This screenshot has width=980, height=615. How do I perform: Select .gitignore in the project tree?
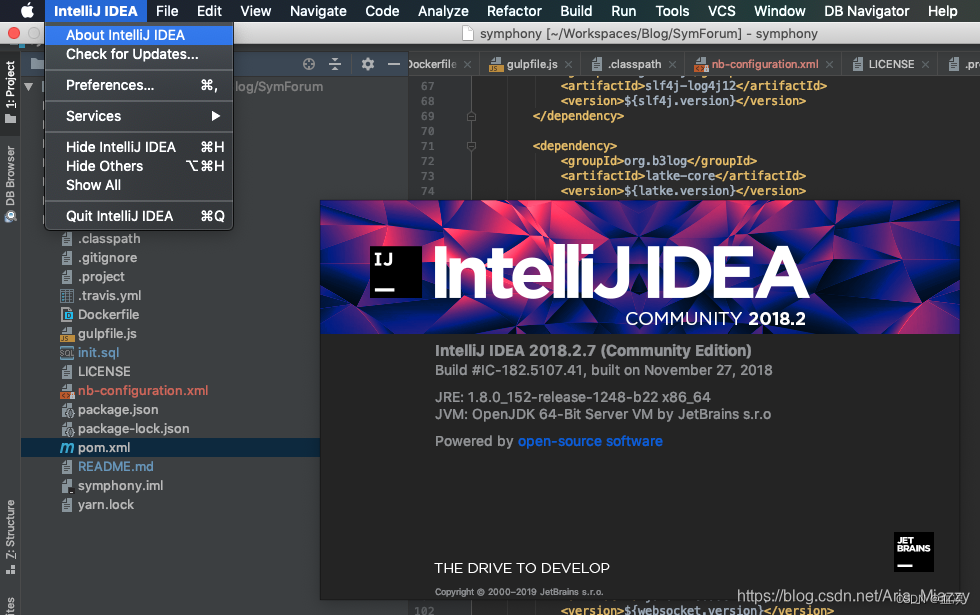click(x=107, y=258)
